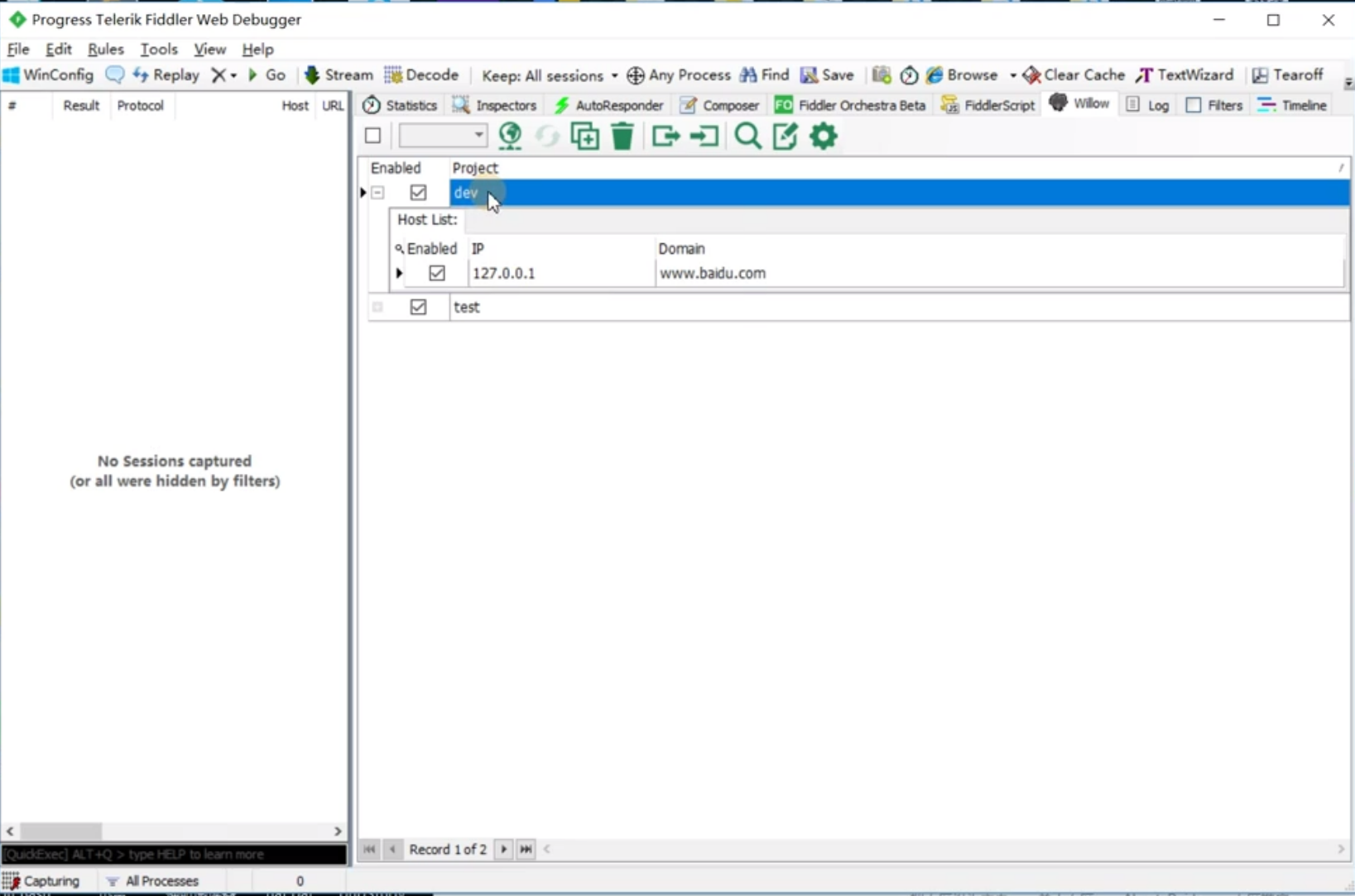Open the Keep: All sessions dropdown

pos(550,76)
